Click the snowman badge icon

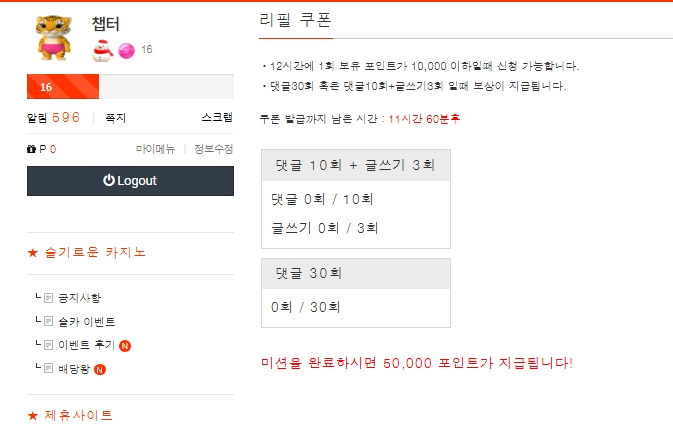(101, 50)
